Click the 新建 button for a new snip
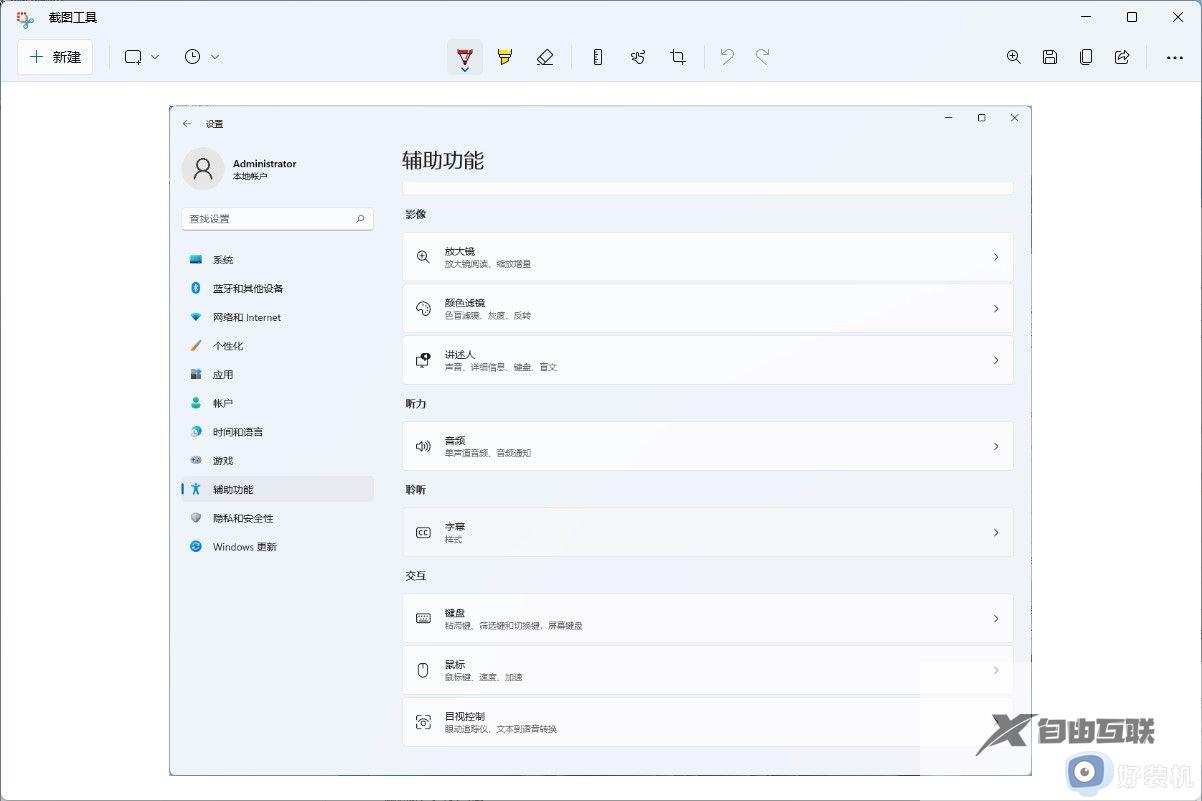 tap(55, 57)
